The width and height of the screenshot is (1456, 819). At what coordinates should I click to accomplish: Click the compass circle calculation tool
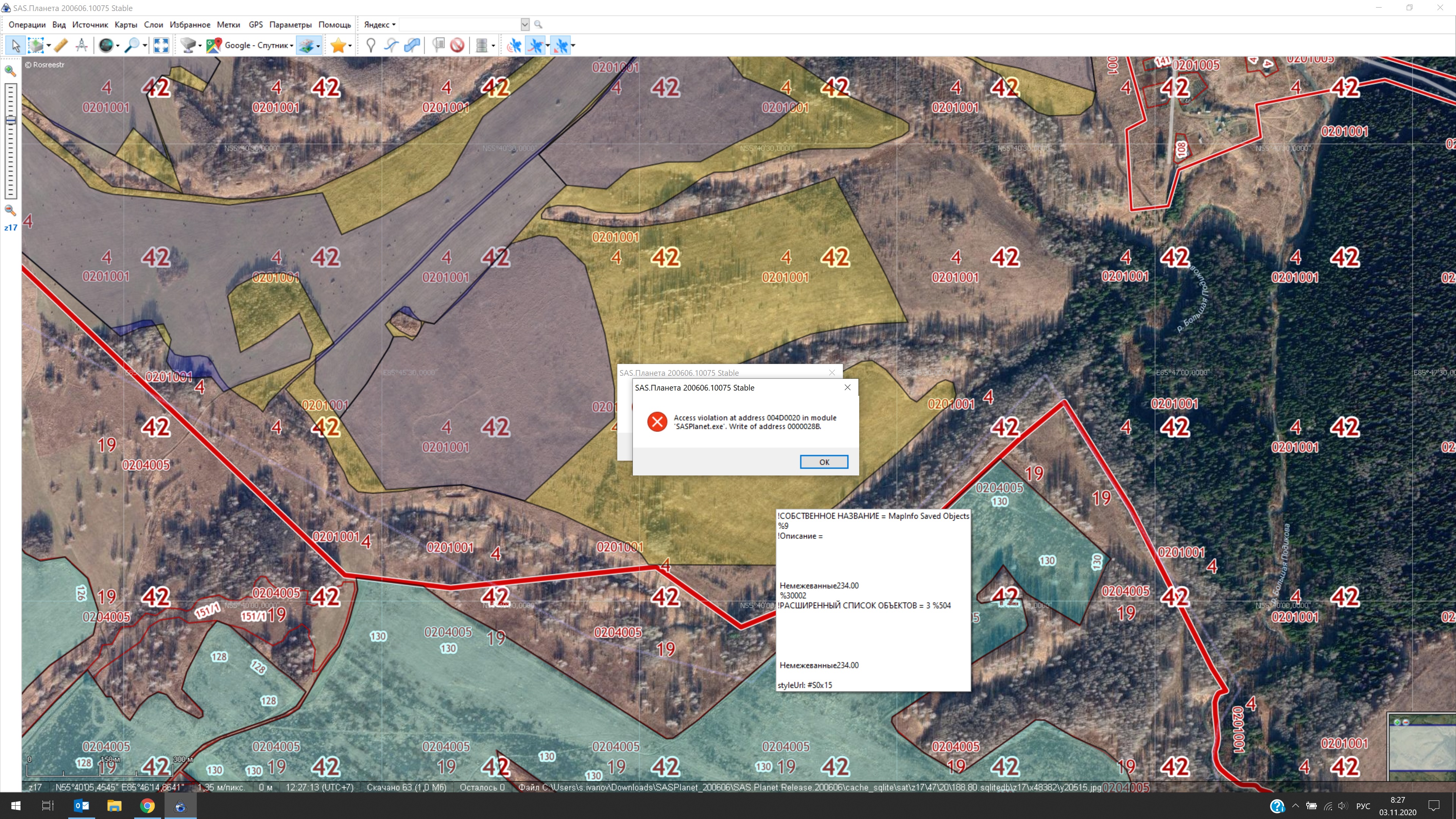tap(82, 45)
